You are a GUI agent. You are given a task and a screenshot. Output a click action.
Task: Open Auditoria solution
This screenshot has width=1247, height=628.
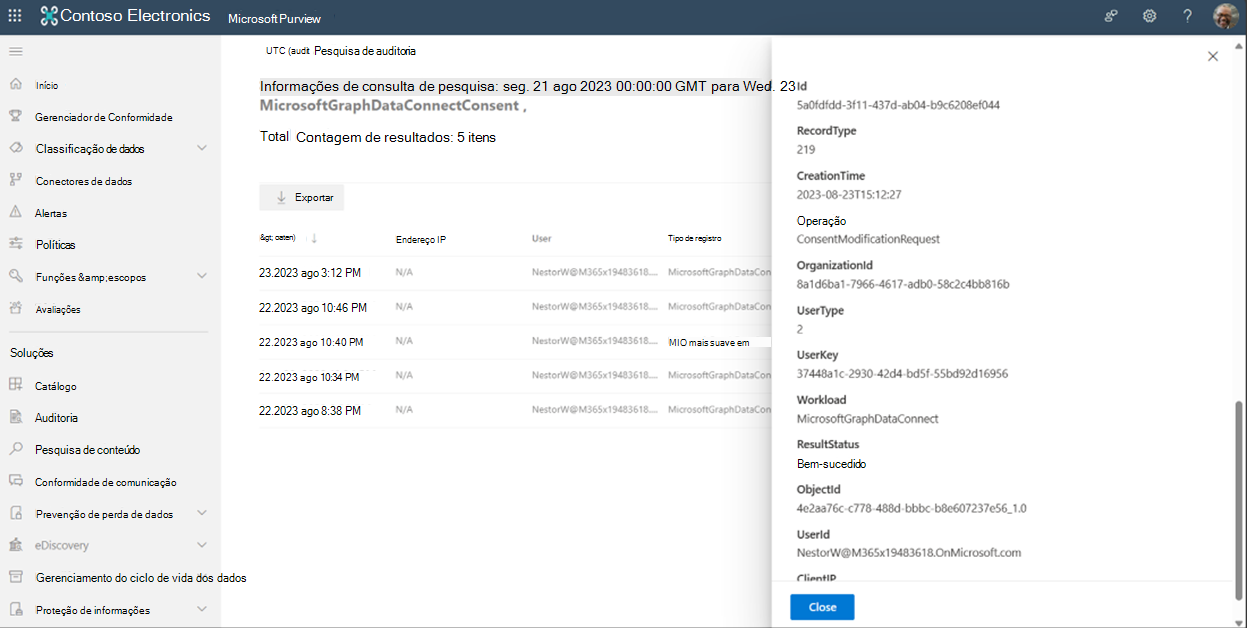pos(56,418)
